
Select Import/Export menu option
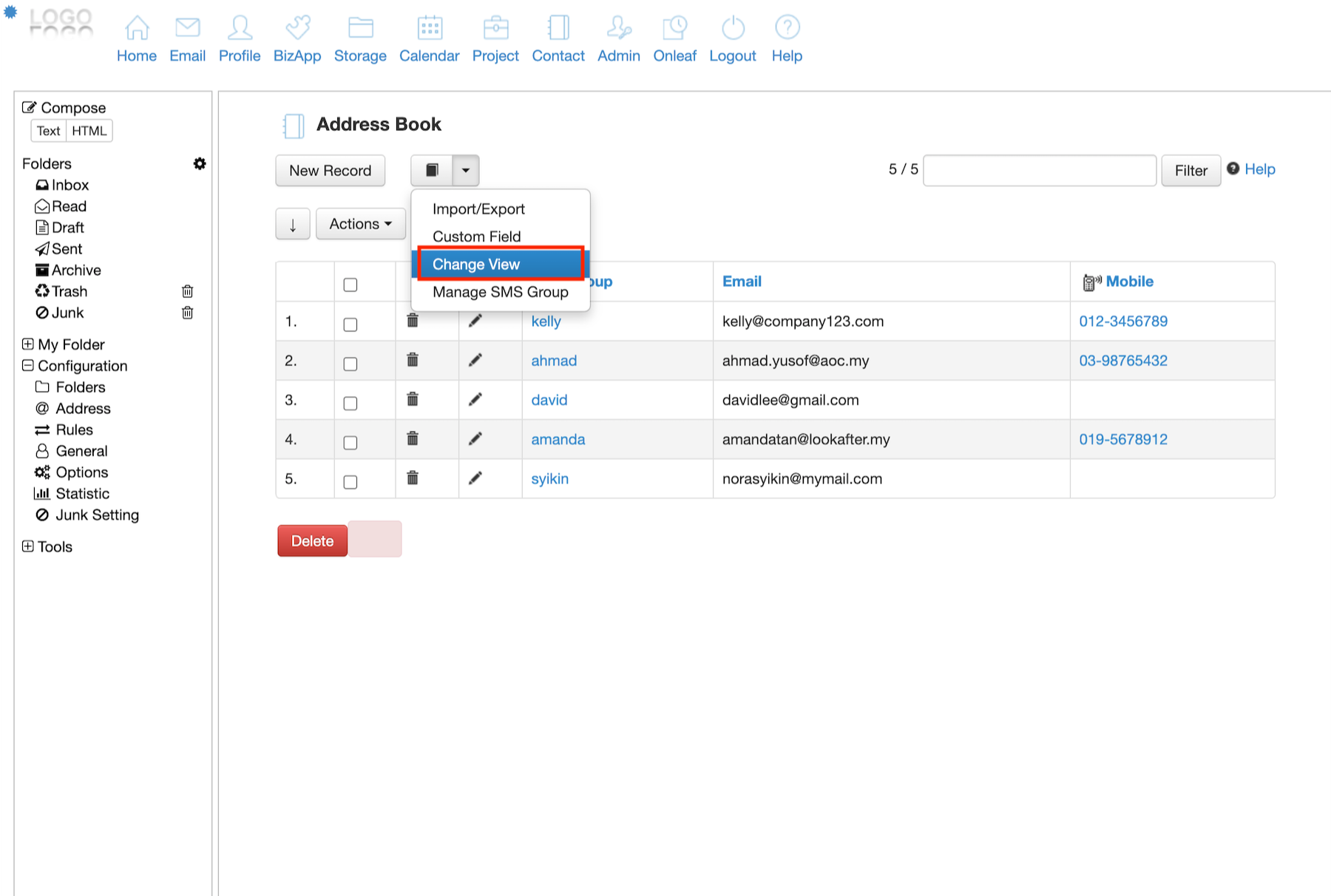[x=478, y=209]
